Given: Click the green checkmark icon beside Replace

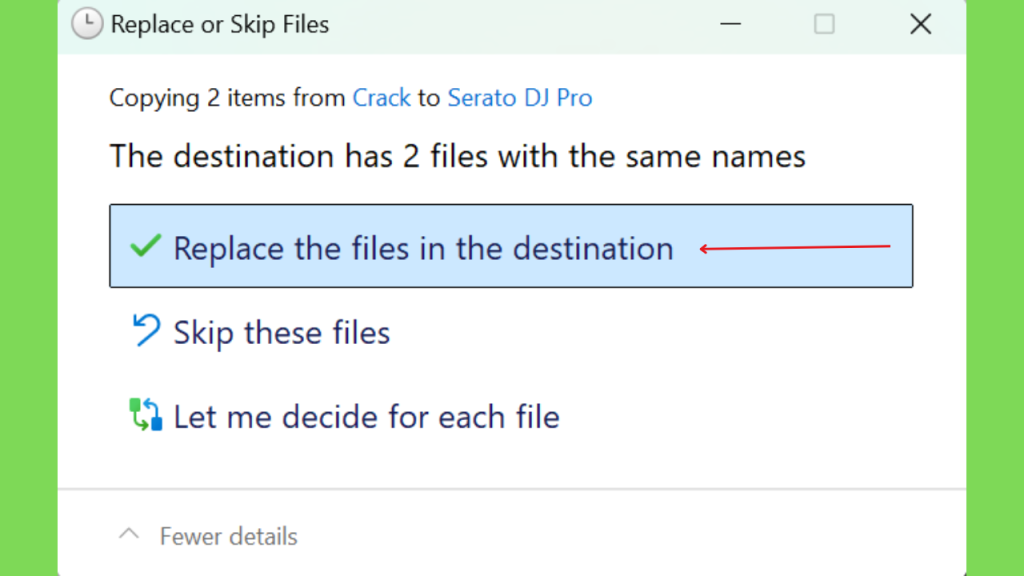Looking at the screenshot, I should click(145, 246).
